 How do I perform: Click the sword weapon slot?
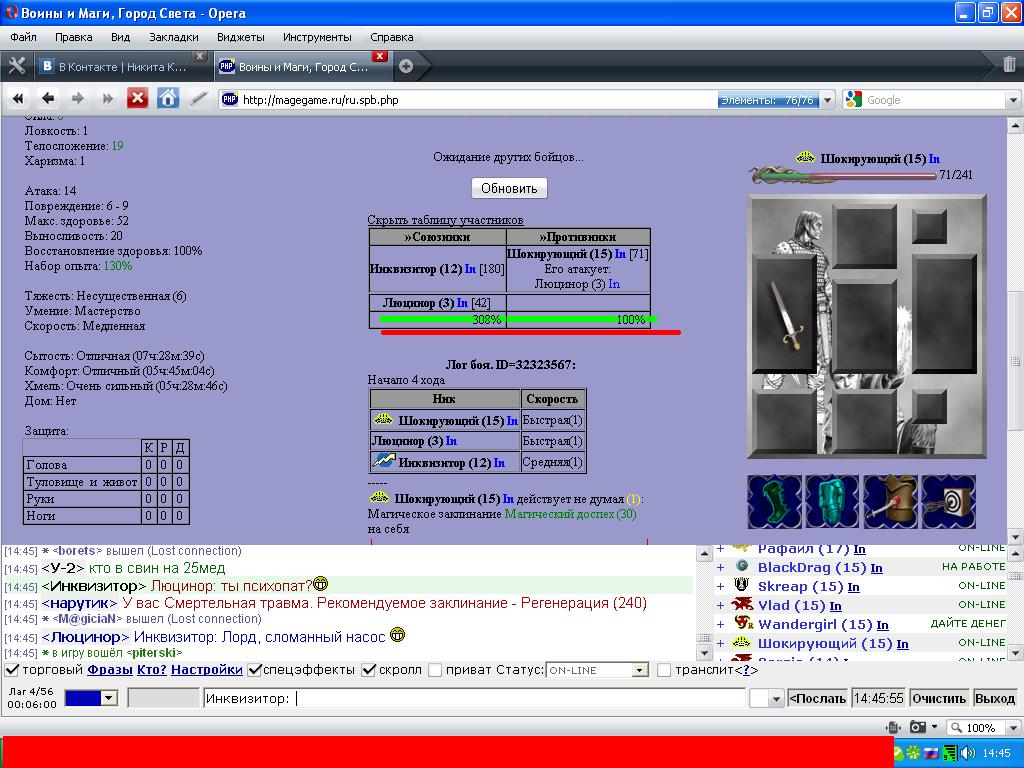pos(786,315)
